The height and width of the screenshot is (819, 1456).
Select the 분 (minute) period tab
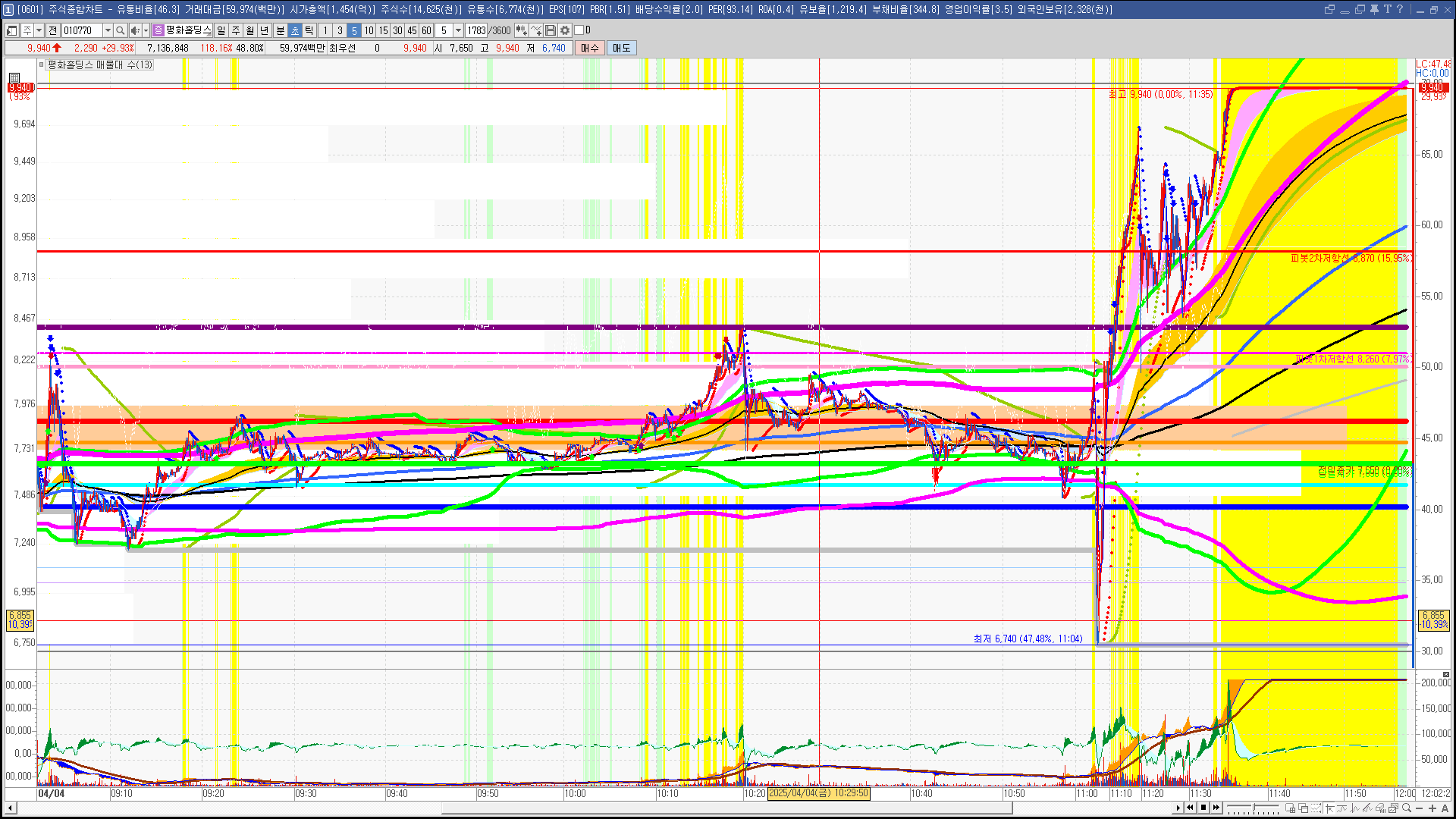(280, 30)
